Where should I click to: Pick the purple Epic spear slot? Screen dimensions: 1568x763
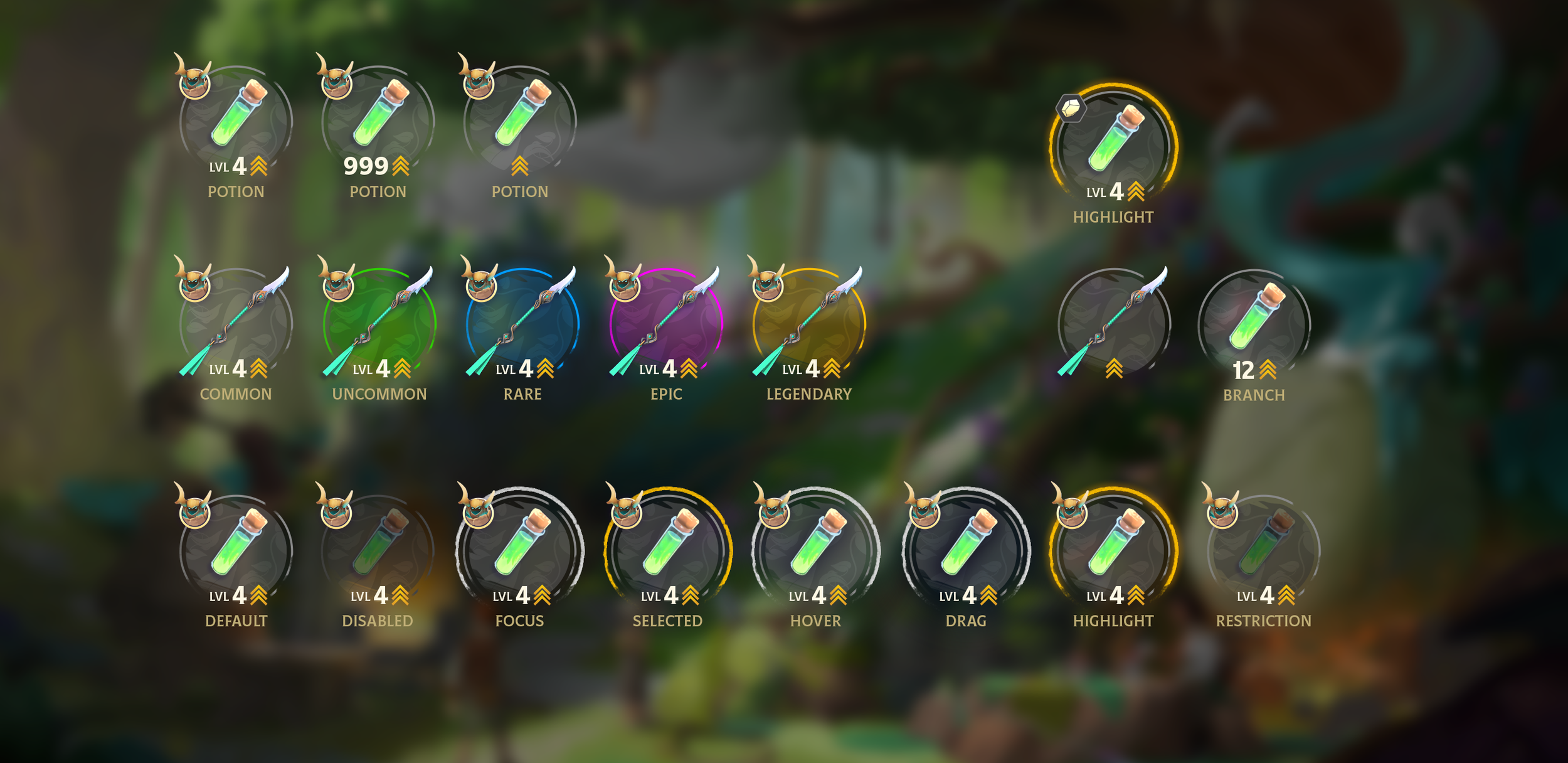(x=666, y=325)
